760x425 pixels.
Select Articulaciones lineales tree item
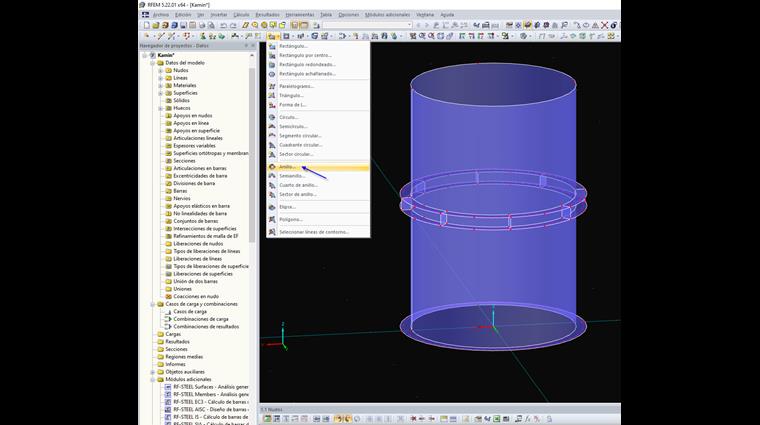point(198,138)
